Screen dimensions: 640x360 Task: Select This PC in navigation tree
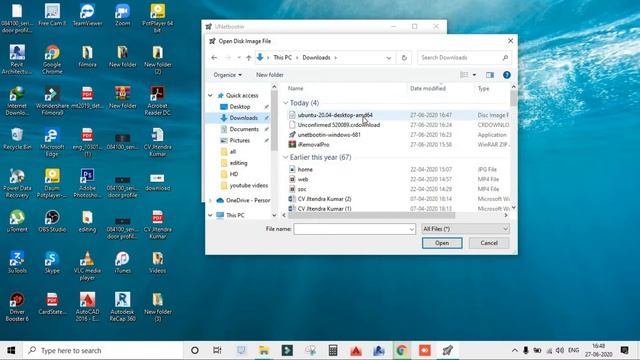tap(235, 215)
